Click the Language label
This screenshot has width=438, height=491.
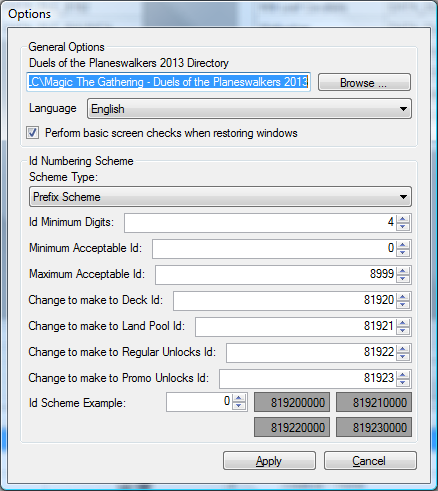tap(53, 108)
